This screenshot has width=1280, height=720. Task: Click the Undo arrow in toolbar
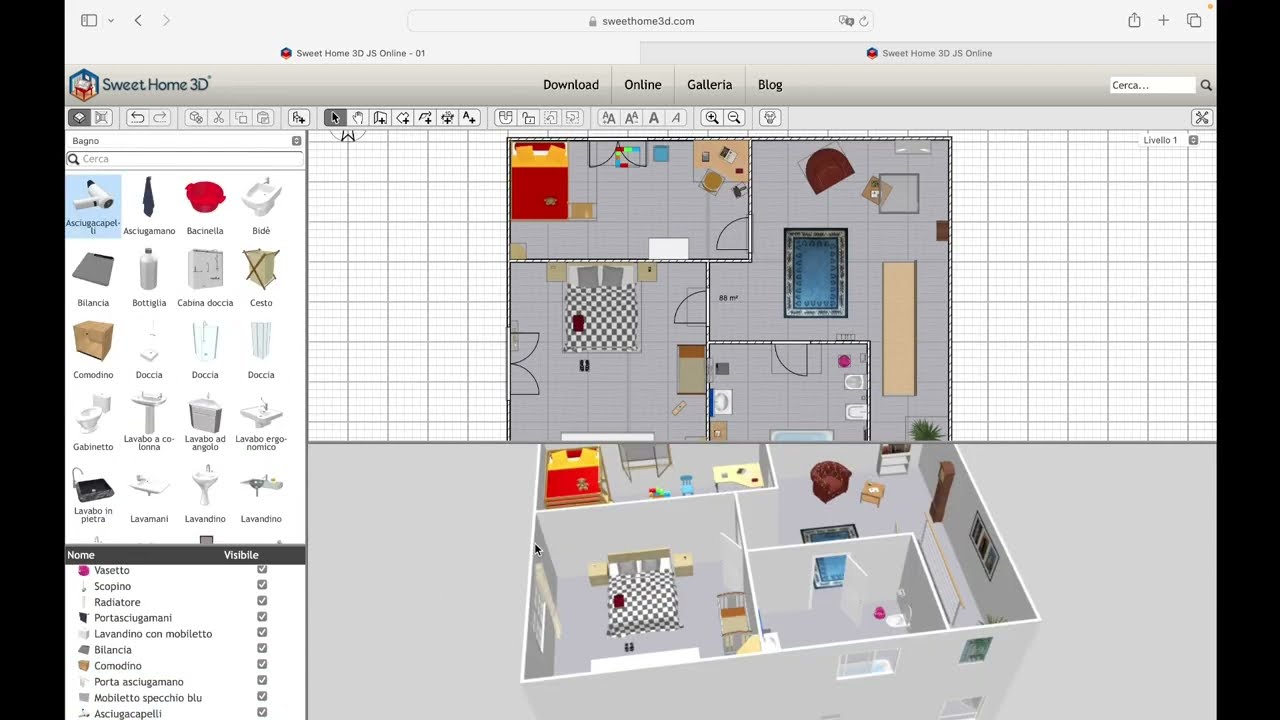coord(138,118)
